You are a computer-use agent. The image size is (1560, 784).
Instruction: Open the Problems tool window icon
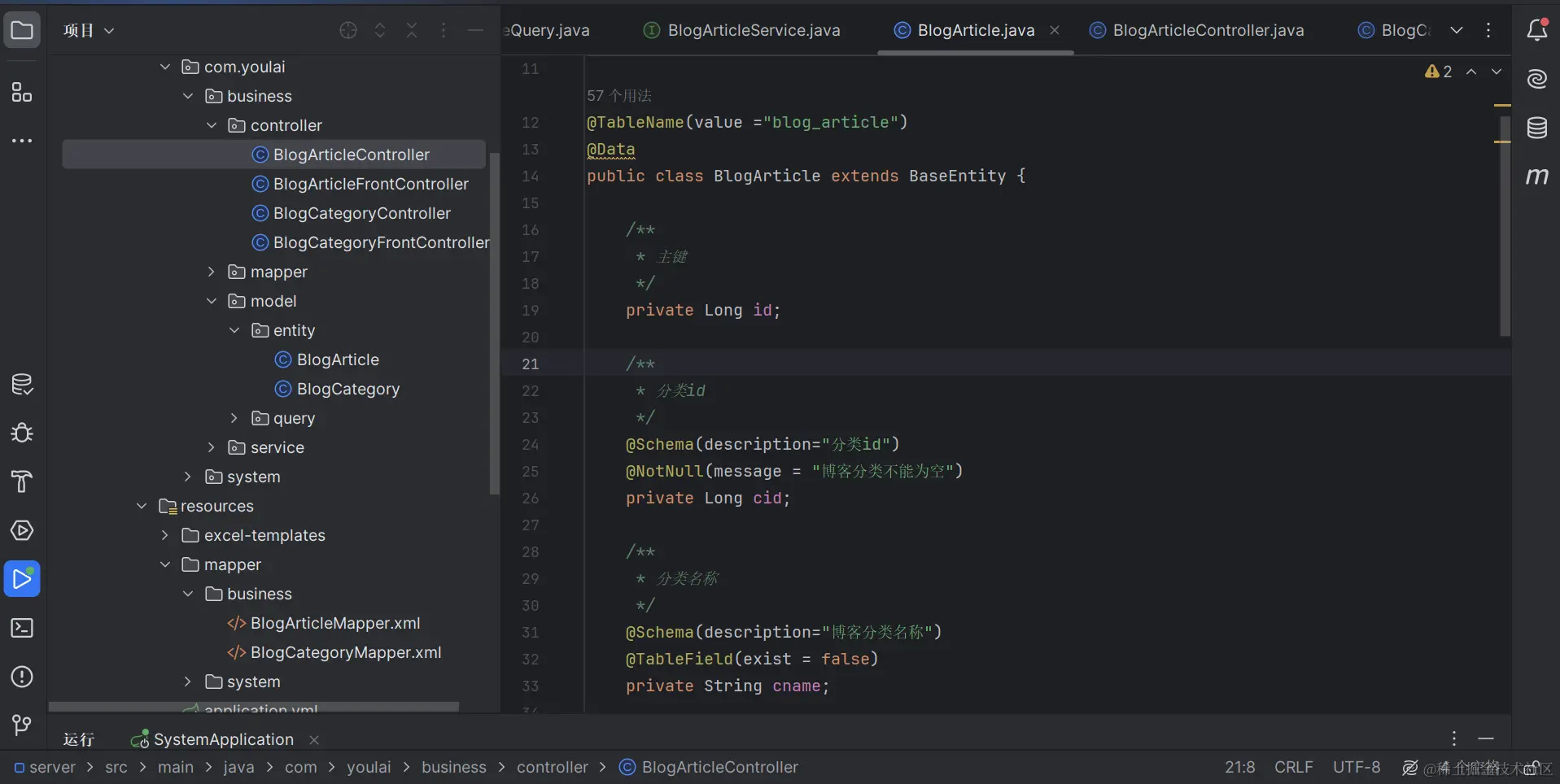pos(22,677)
